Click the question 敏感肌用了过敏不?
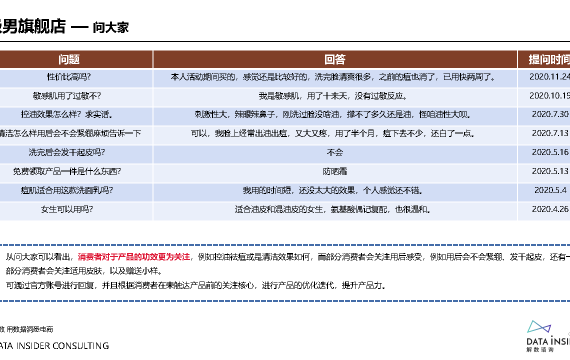 [x=67, y=96]
